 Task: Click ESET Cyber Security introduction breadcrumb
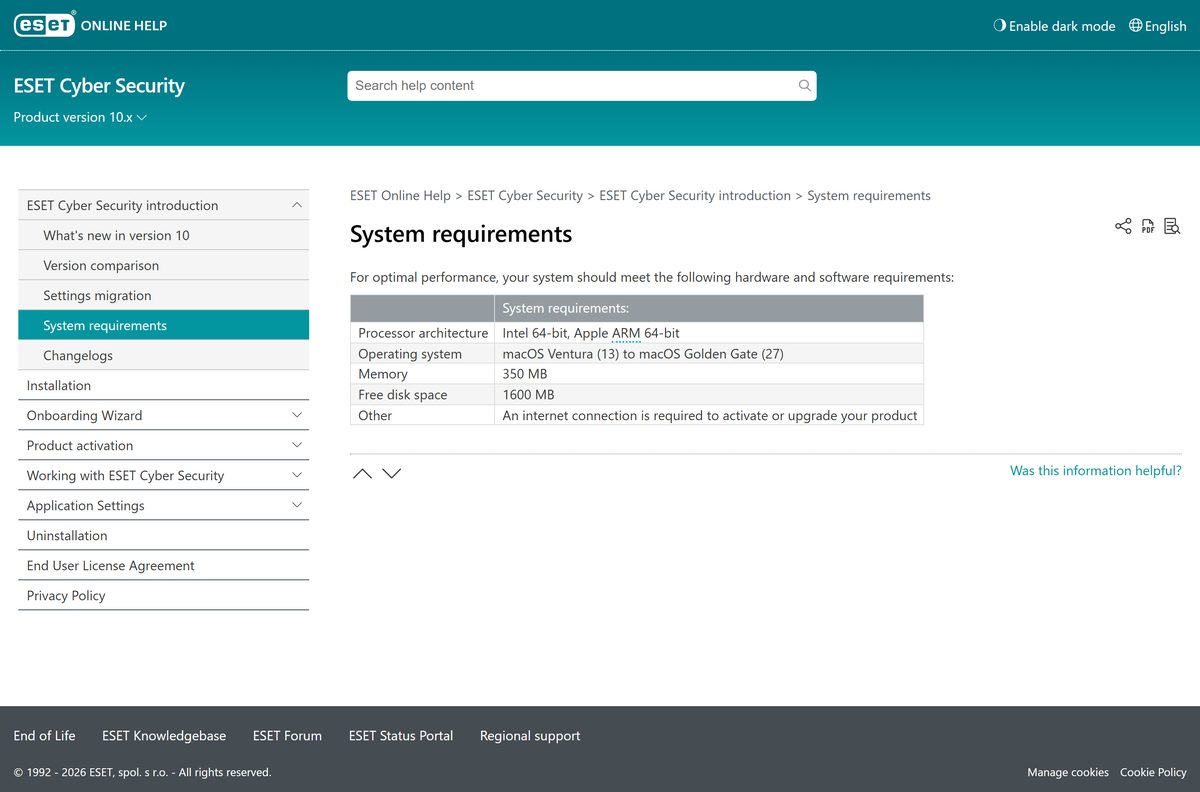tap(695, 196)
